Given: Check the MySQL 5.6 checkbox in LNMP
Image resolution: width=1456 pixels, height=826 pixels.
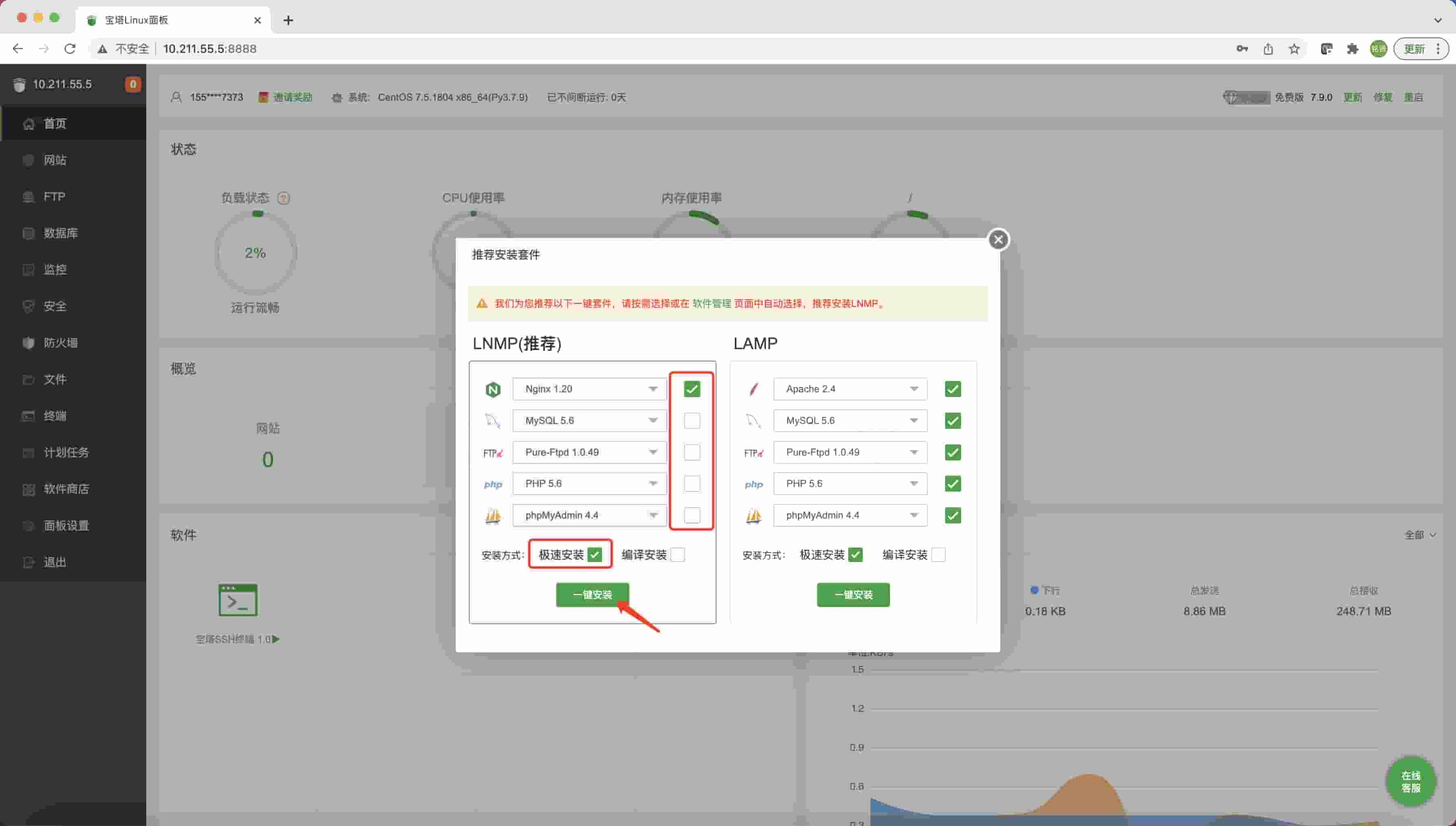Looking at the screenshot, I should click(x=692, y=421).
